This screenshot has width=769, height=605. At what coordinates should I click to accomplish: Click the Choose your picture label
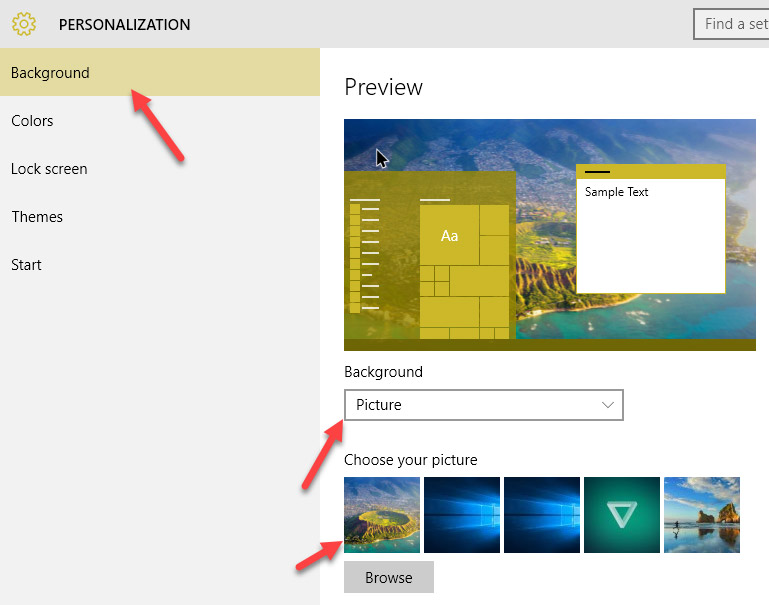point(410,460)
